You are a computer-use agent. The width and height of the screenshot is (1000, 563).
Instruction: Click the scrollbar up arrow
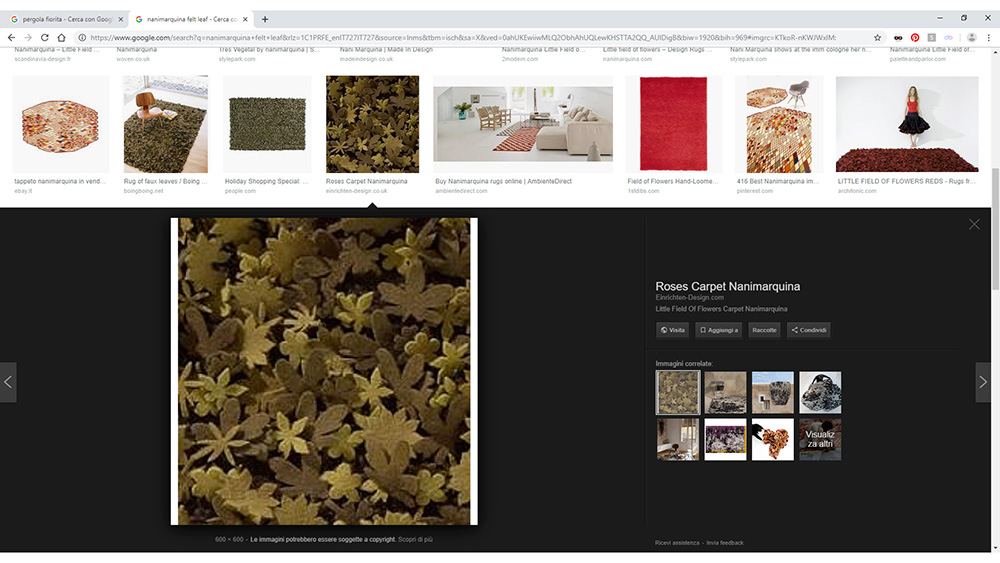pos(995,52)
